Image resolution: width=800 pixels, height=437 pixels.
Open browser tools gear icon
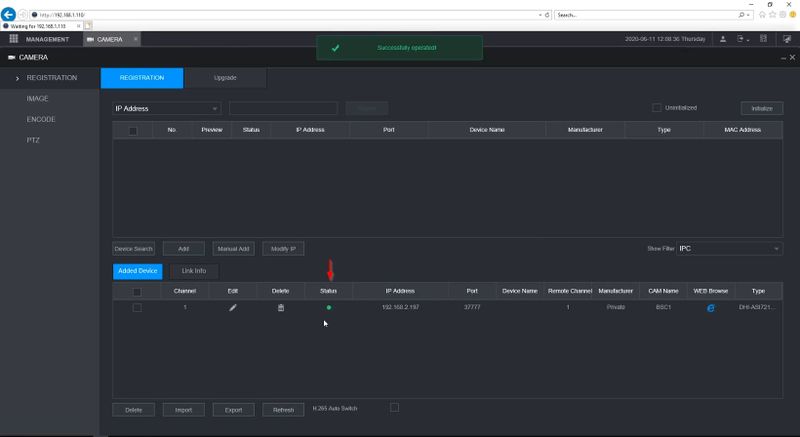coord(783,15)
